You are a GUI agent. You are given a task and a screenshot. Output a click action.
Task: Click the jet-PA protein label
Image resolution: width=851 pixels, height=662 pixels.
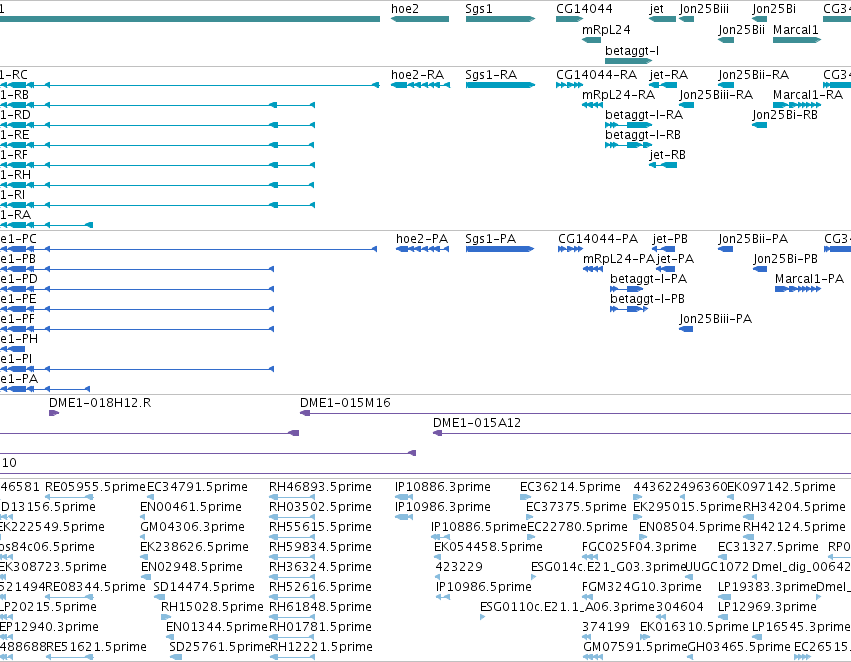[x=675, y=259]
